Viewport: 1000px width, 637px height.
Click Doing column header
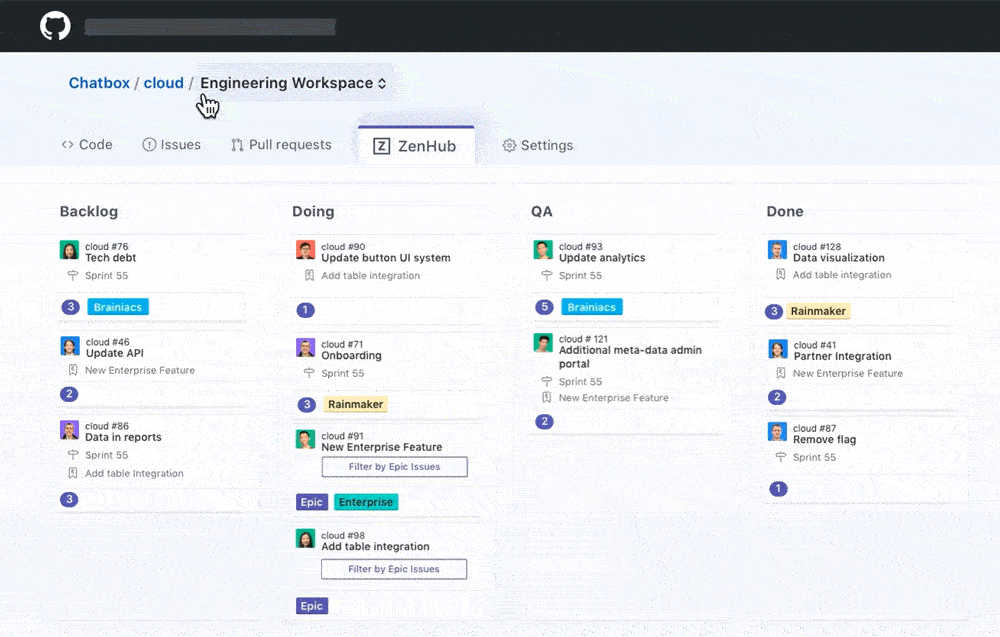313,212
